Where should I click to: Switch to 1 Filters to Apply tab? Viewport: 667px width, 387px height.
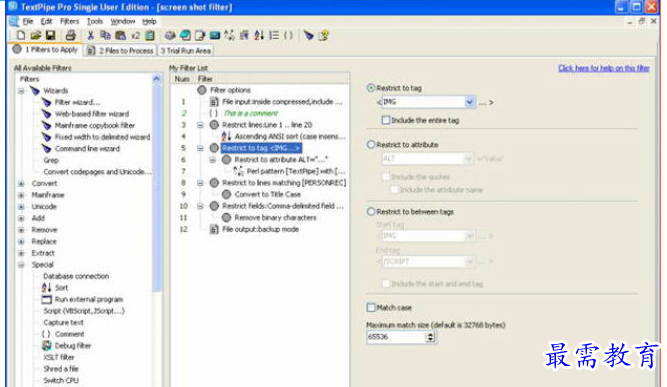pyautogui.click(x=46, y=50)
